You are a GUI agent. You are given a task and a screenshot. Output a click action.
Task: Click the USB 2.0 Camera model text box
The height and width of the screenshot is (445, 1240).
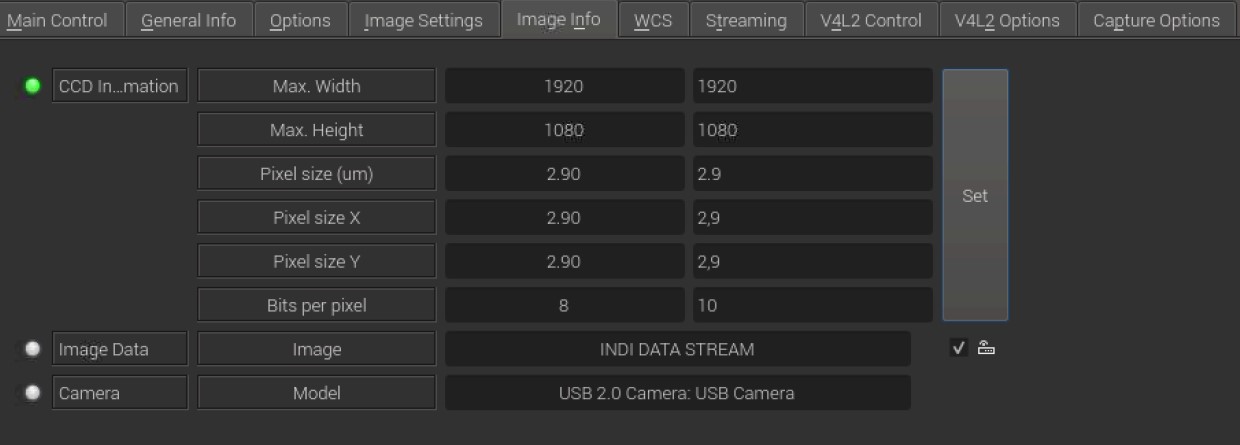click(677, 393)
